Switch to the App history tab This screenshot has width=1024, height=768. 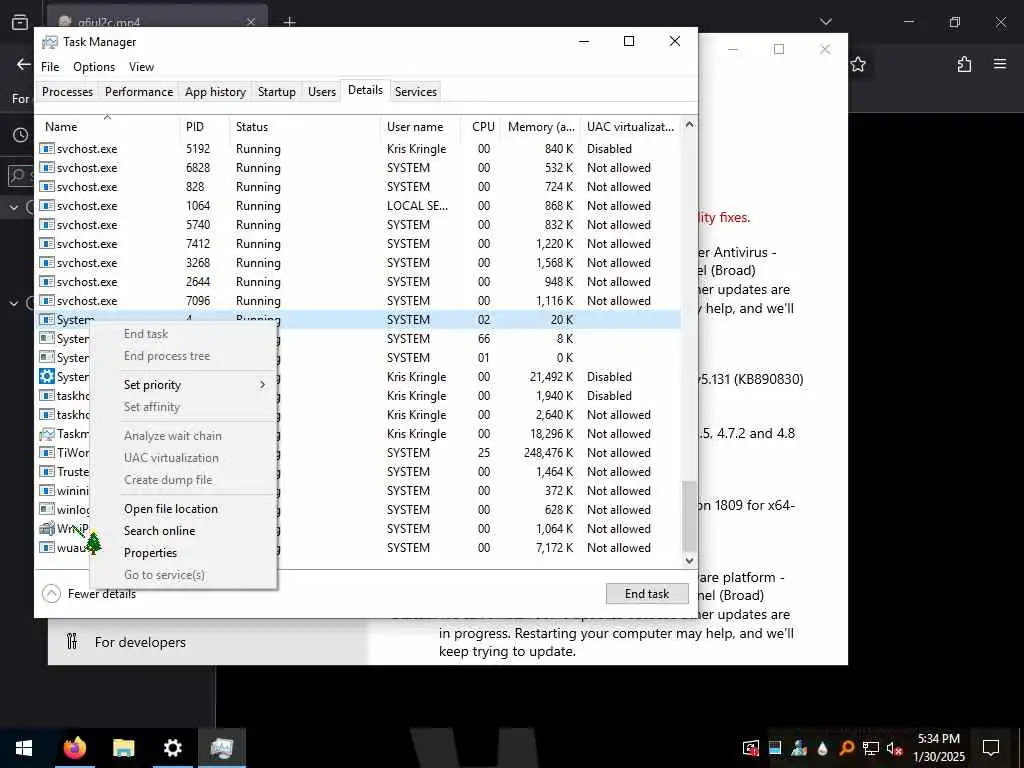tap(216, 92)
